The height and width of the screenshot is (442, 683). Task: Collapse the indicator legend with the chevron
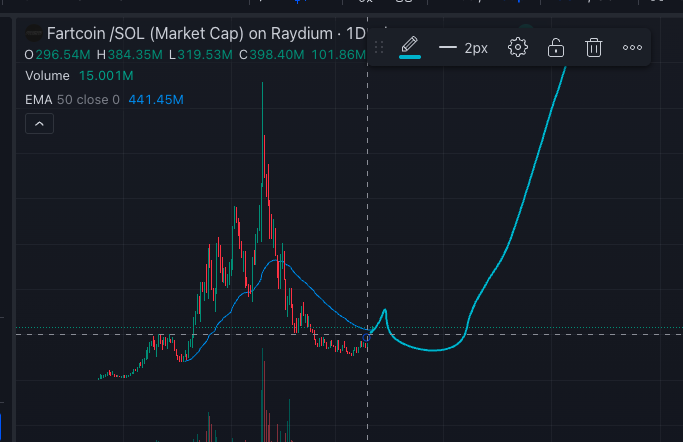39,124
